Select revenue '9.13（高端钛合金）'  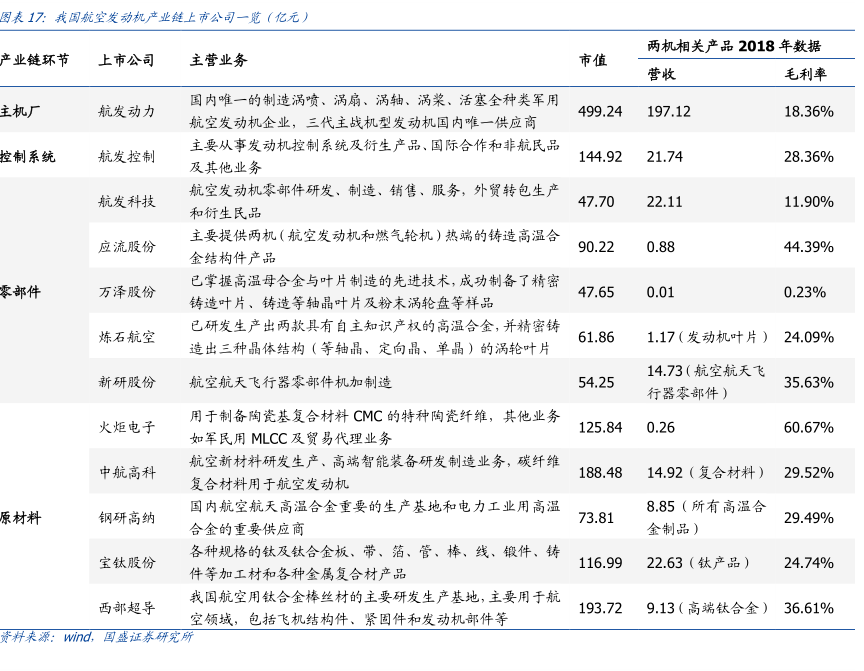click(708, 608)
